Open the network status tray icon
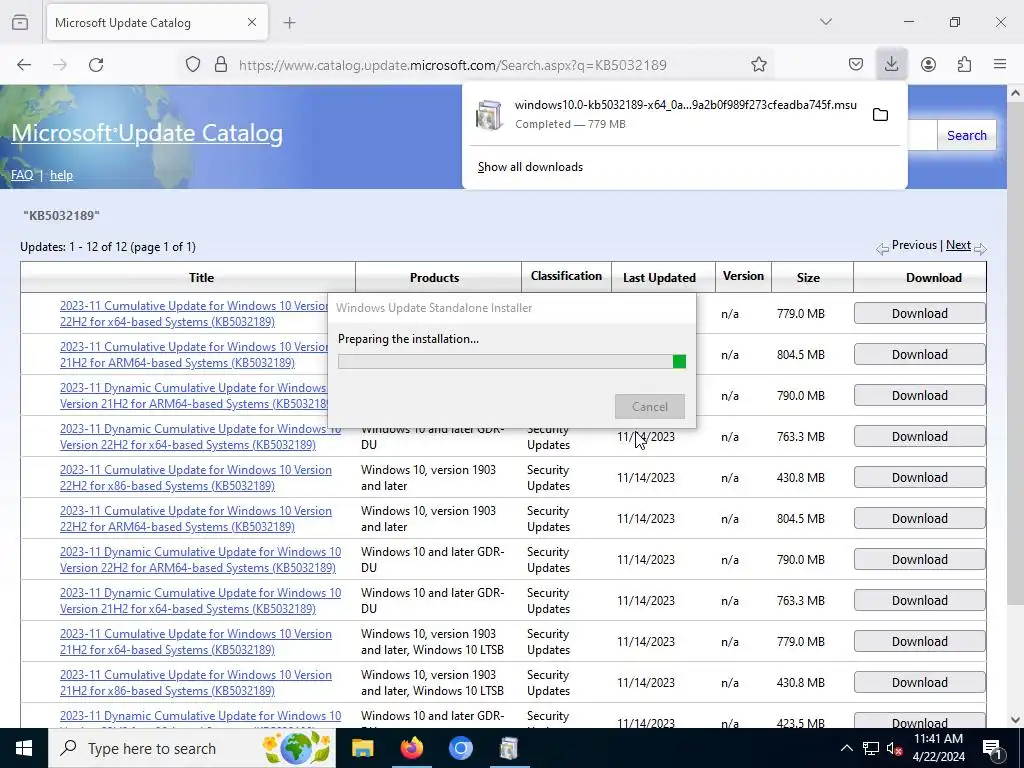Screen dimensions: 1024x768 pyautogui.click(x=871, y=748)
